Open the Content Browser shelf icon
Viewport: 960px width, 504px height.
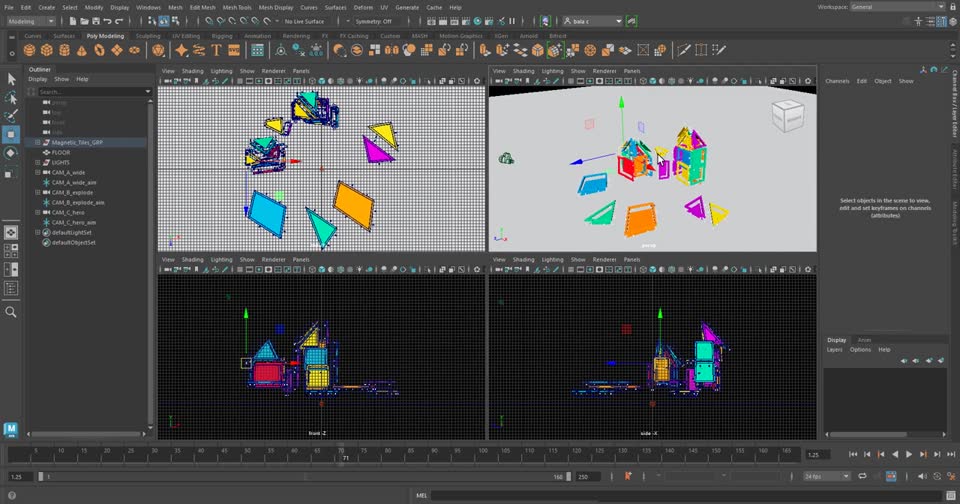pyautogui.click(x=258, y=50)
